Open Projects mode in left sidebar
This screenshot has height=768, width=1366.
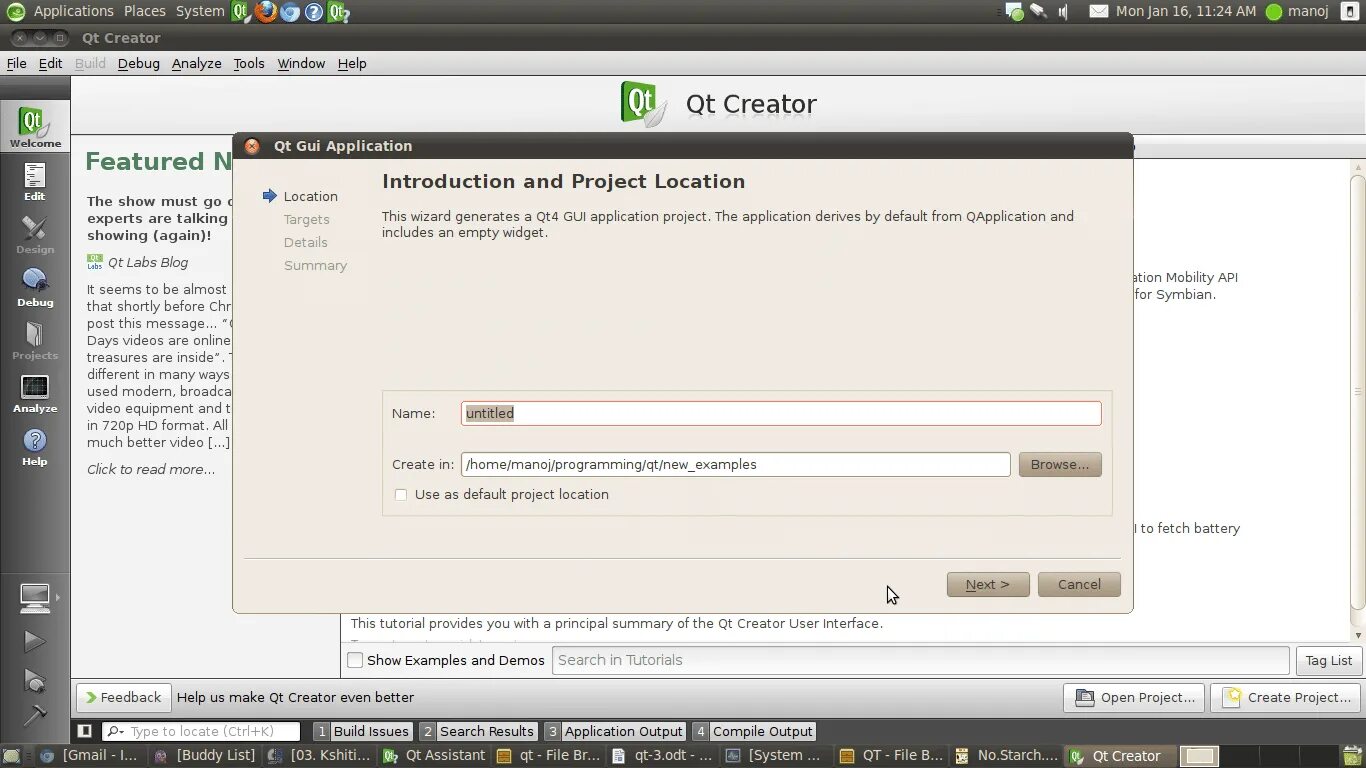tap(35, 340)
